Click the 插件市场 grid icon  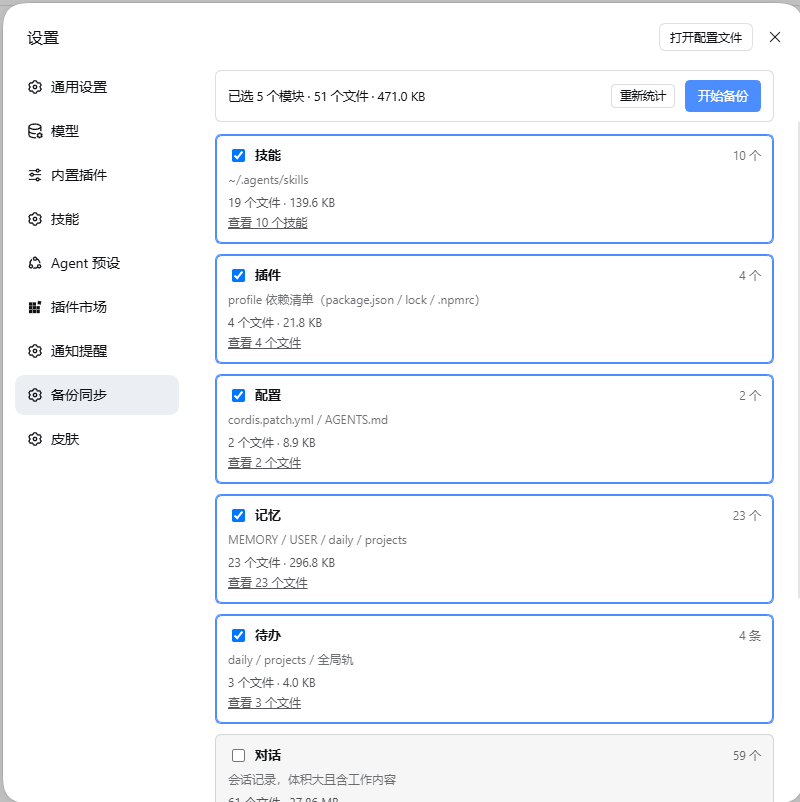point(35,307)
